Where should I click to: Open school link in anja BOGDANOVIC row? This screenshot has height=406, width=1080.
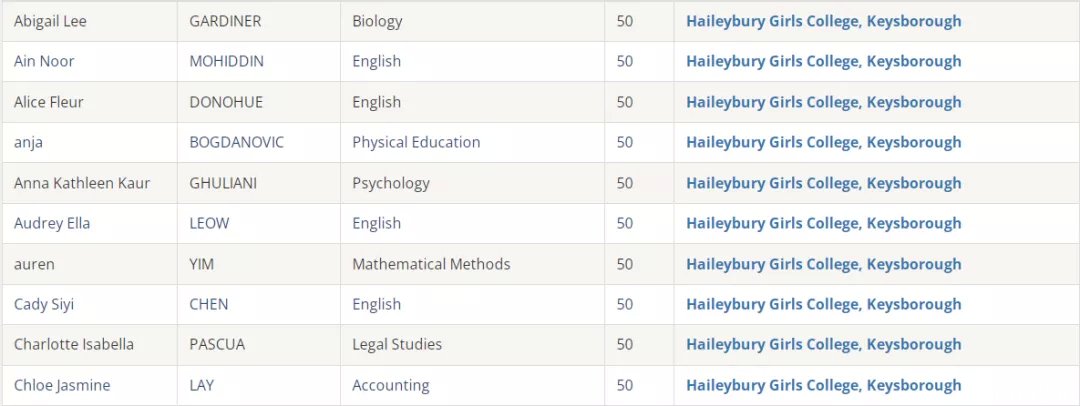pyautogui.click(x=823, y=143)
